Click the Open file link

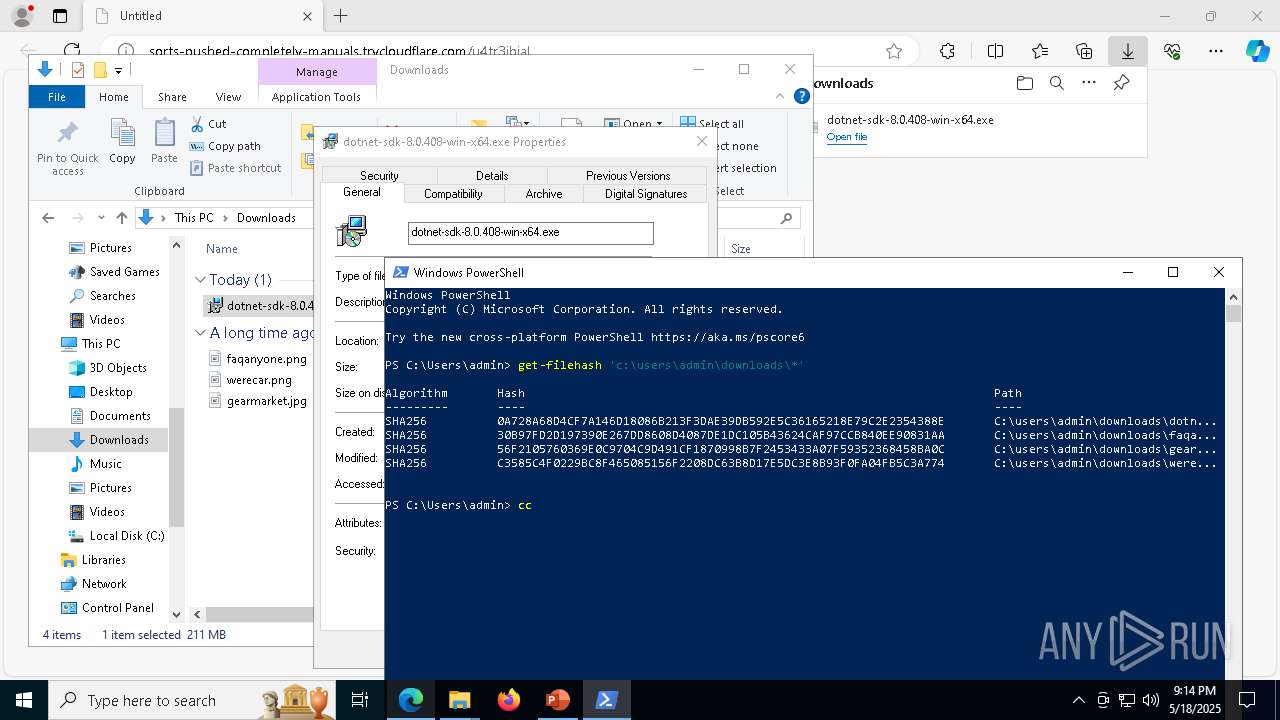click(x=847, y=137)
